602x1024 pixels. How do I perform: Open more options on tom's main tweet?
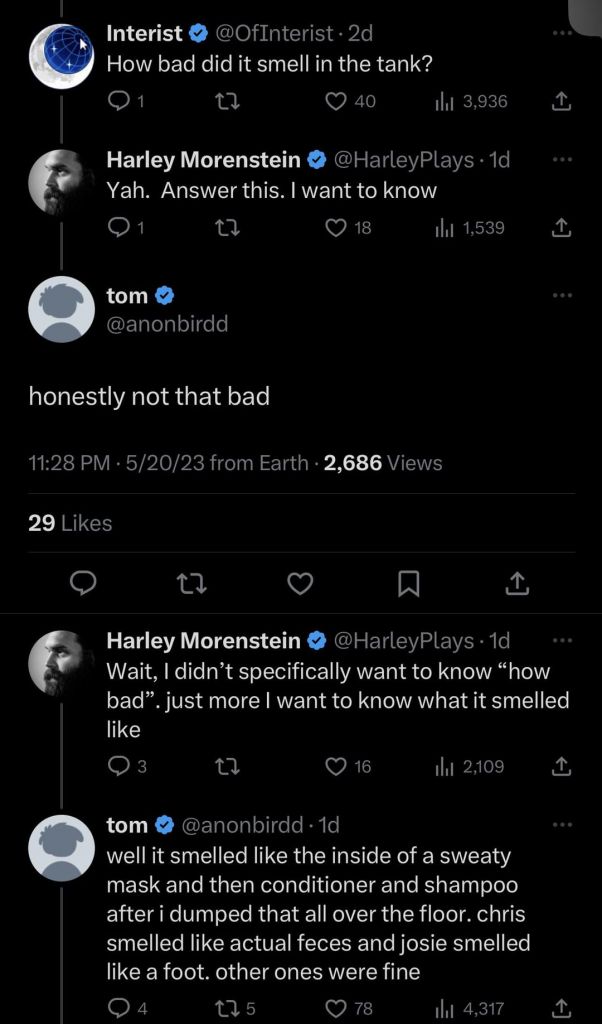coord(562,295)
